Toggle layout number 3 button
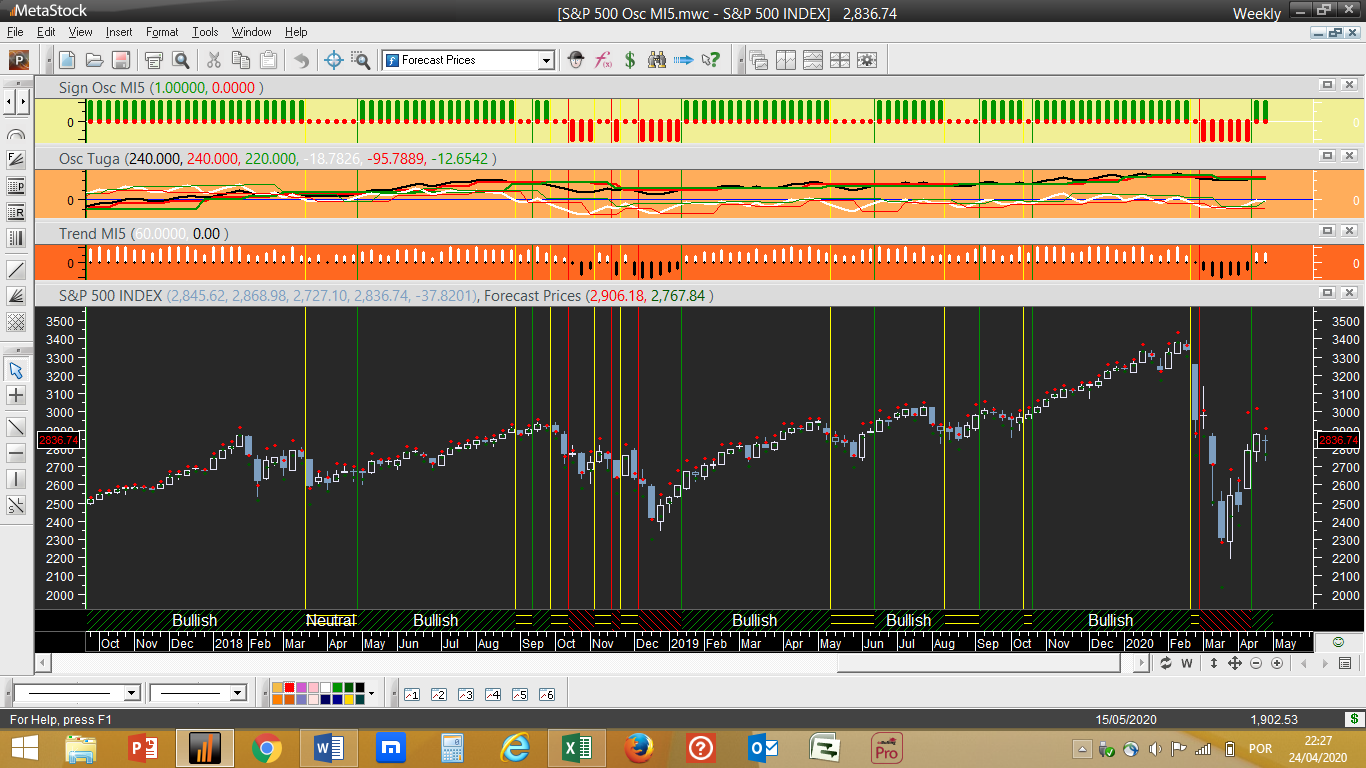The width and height of the screenshot is (1366, 768). coord(465,694)
